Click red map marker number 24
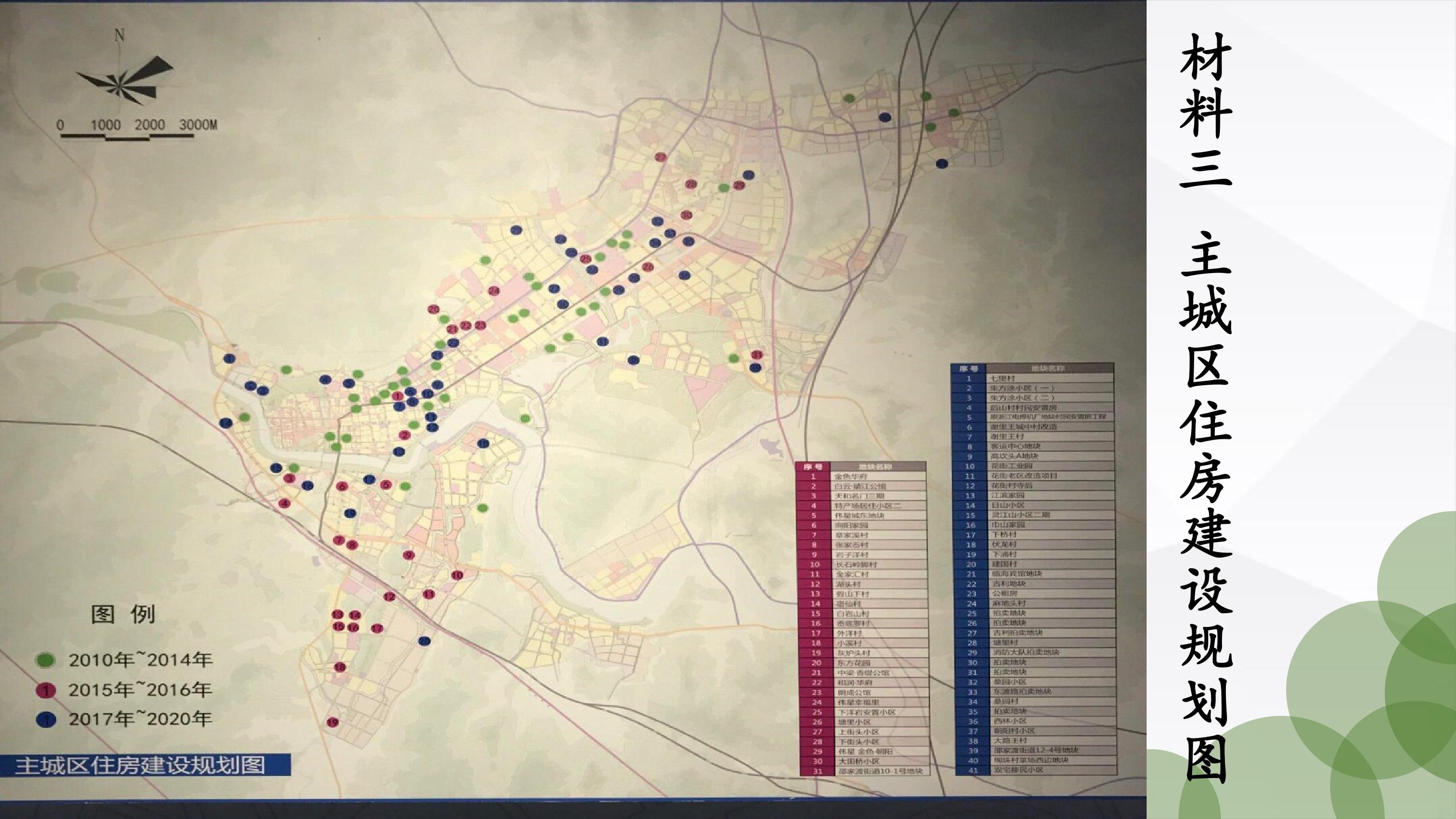The width and height of the screenshot is (1456, 819). click(x=494, y=291)
